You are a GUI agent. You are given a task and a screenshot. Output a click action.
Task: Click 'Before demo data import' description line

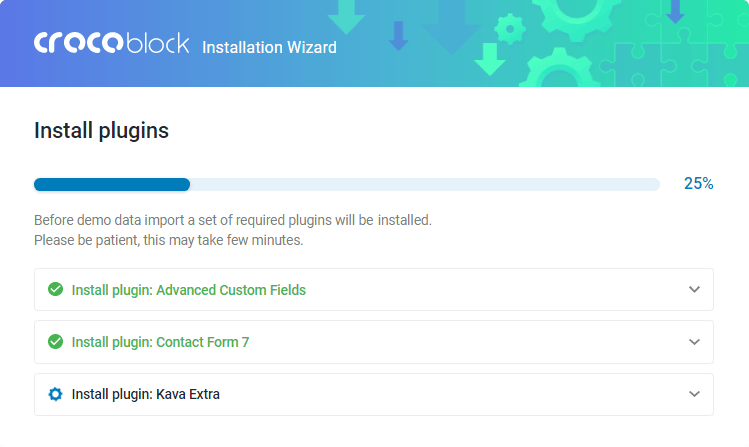coord(233,220)
